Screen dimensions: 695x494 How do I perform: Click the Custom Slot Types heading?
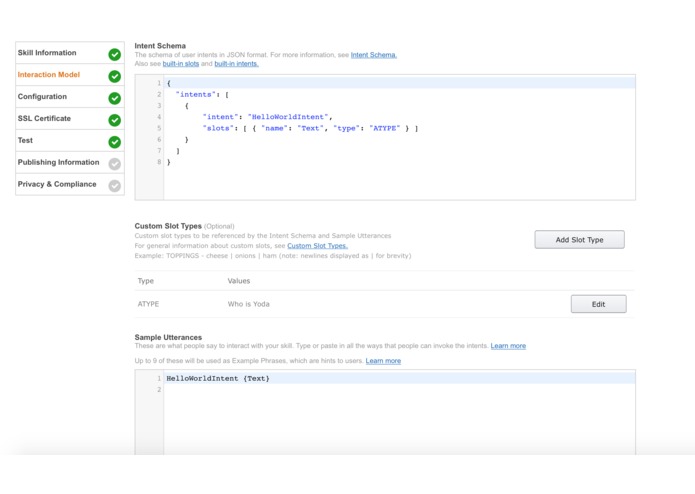(168, 226)
